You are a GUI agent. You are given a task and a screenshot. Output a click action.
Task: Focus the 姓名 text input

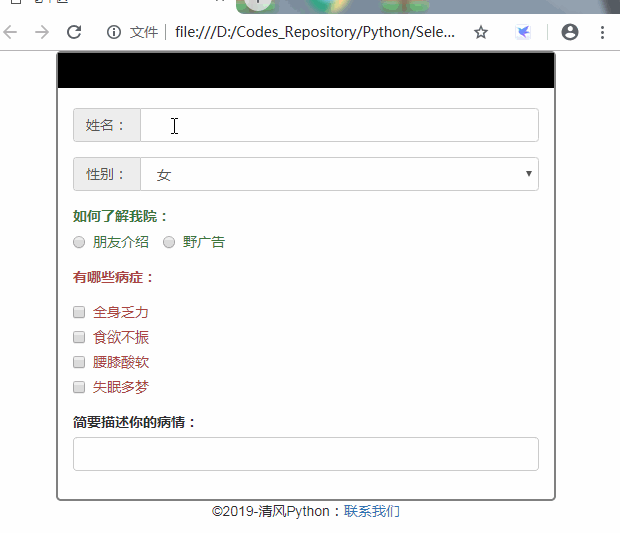339,125
